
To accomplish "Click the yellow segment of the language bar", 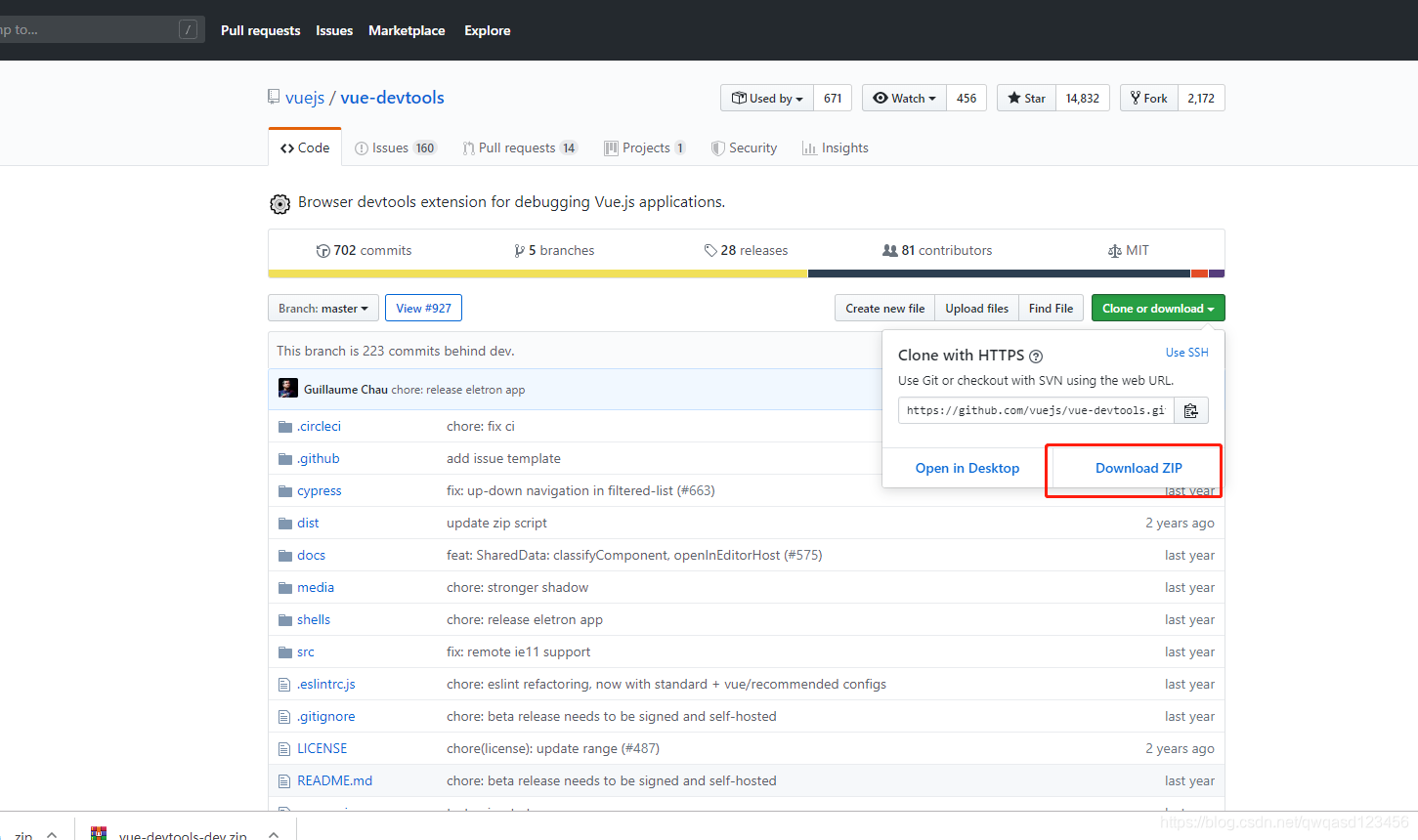I will [537, 273].
